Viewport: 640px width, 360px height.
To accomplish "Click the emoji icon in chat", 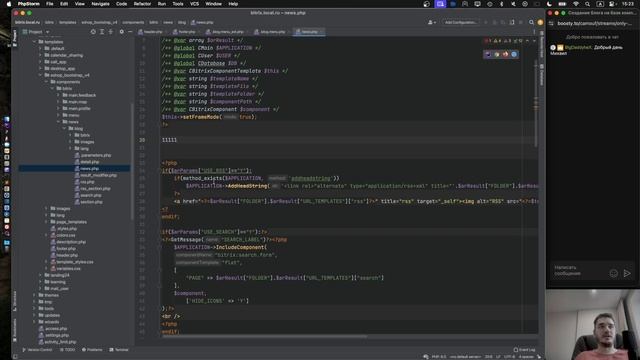I will (x=613, y=273).
